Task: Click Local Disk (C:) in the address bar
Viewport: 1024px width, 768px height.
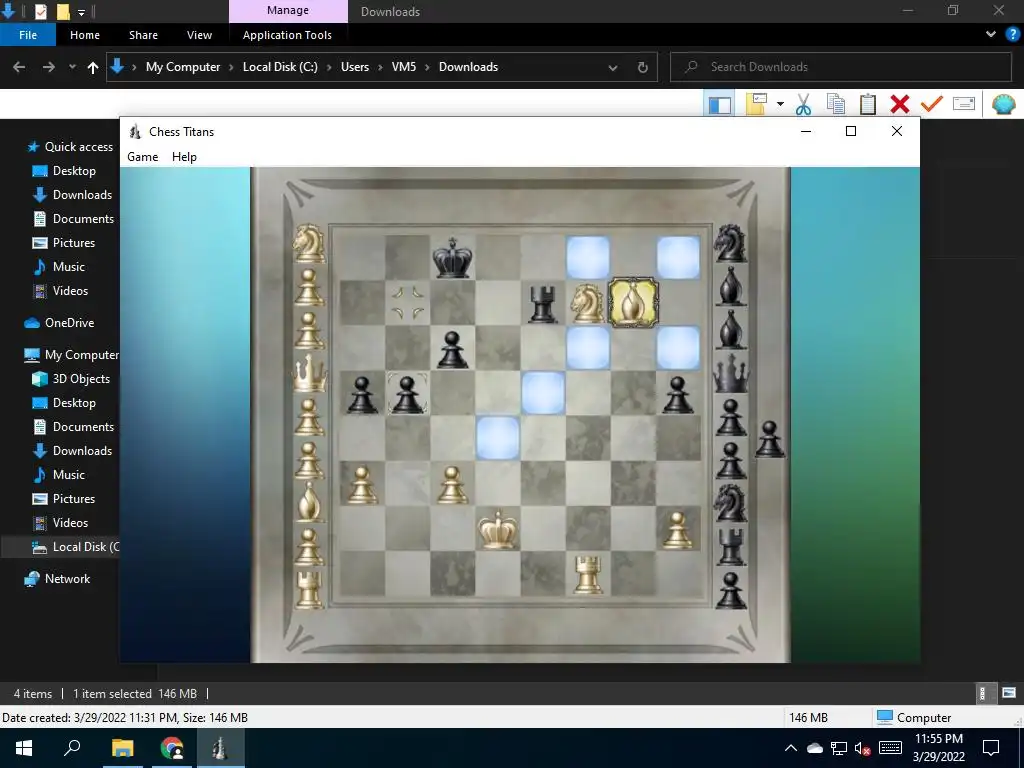Action: tap(280, 67)
